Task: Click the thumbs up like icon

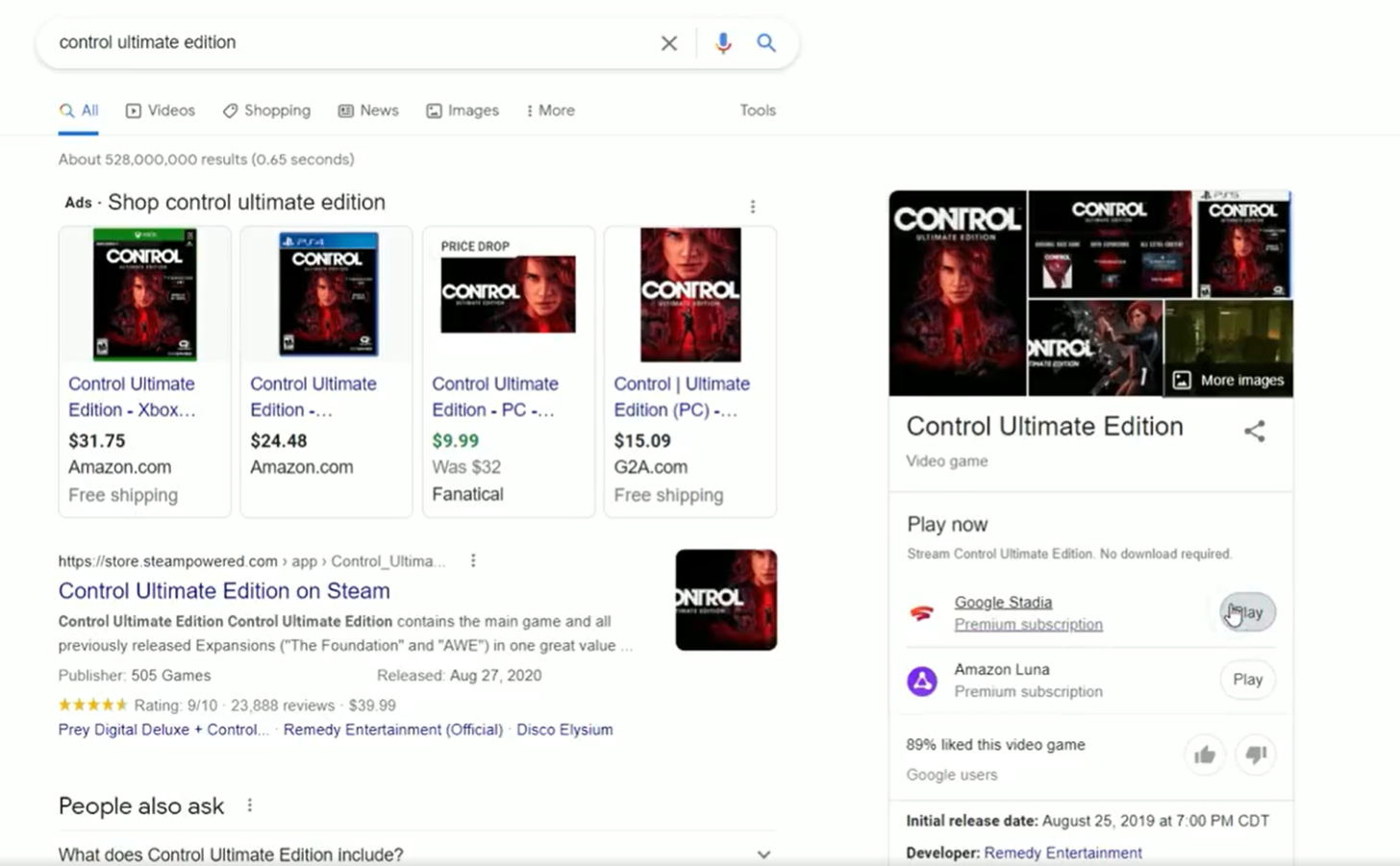Action: point(1204,755)
